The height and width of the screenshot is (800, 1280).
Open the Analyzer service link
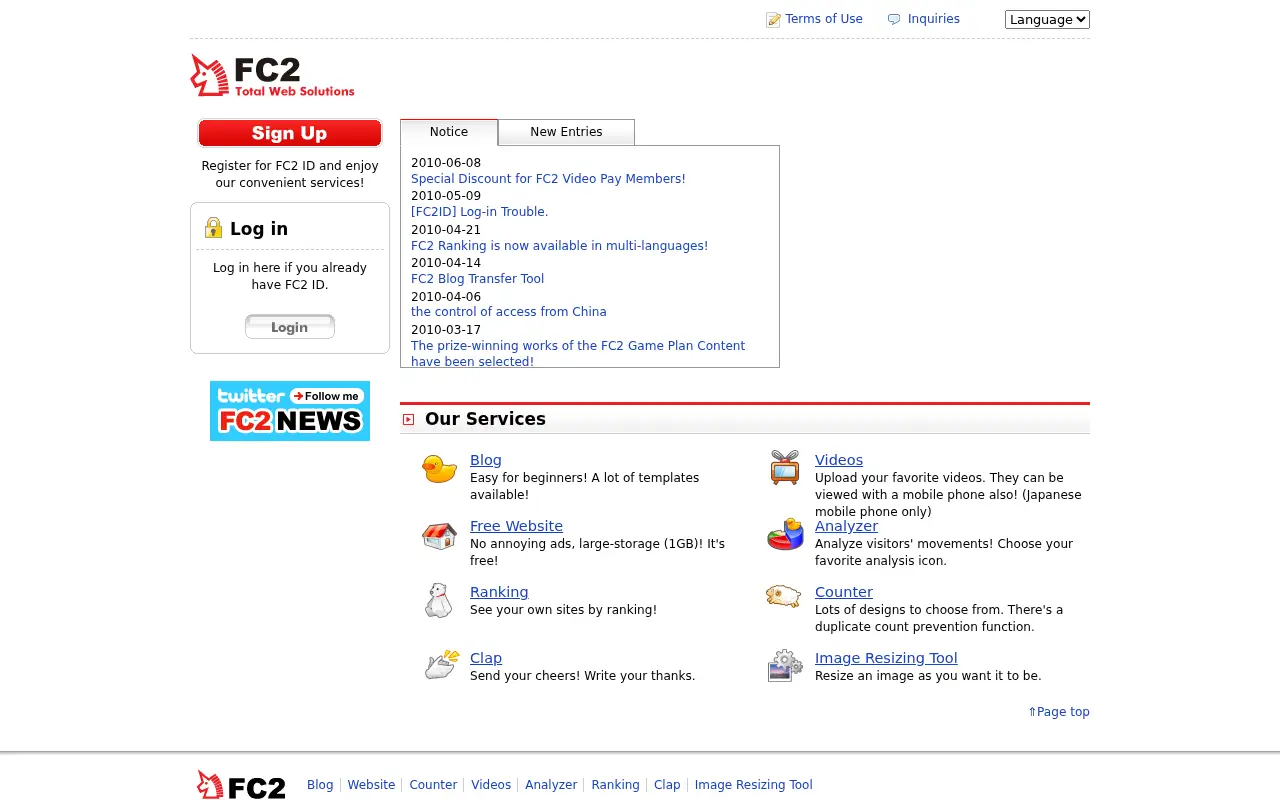(846, 526)
